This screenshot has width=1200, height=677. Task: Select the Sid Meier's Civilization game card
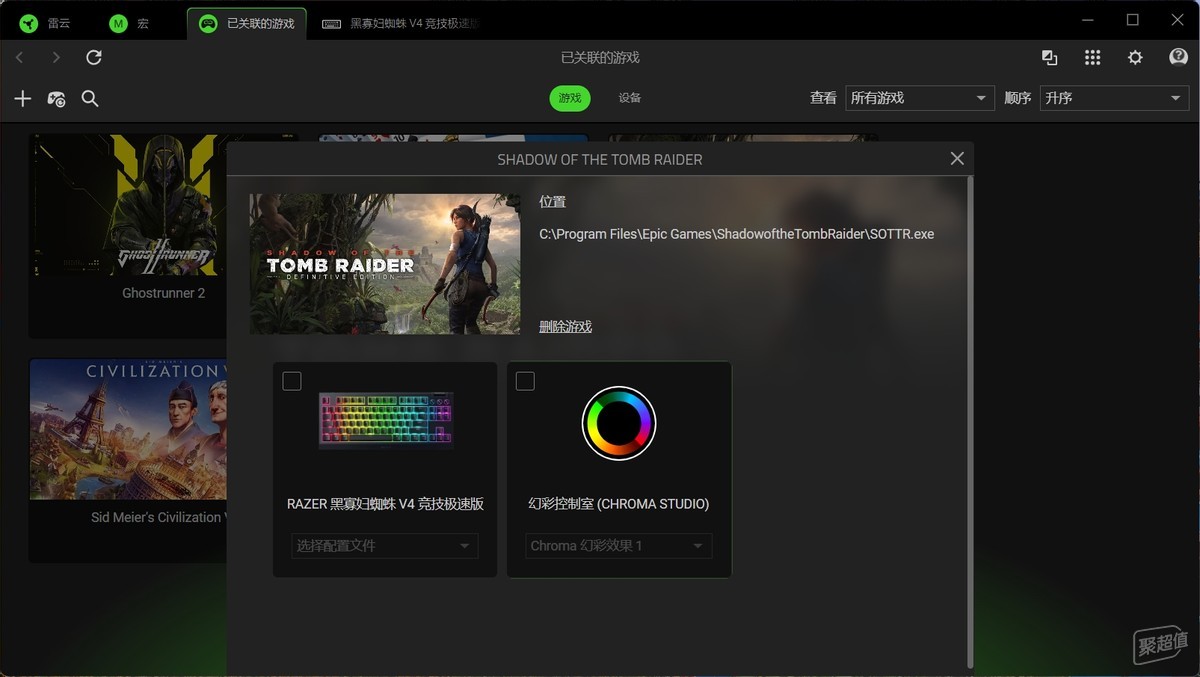tap(128, 460)
